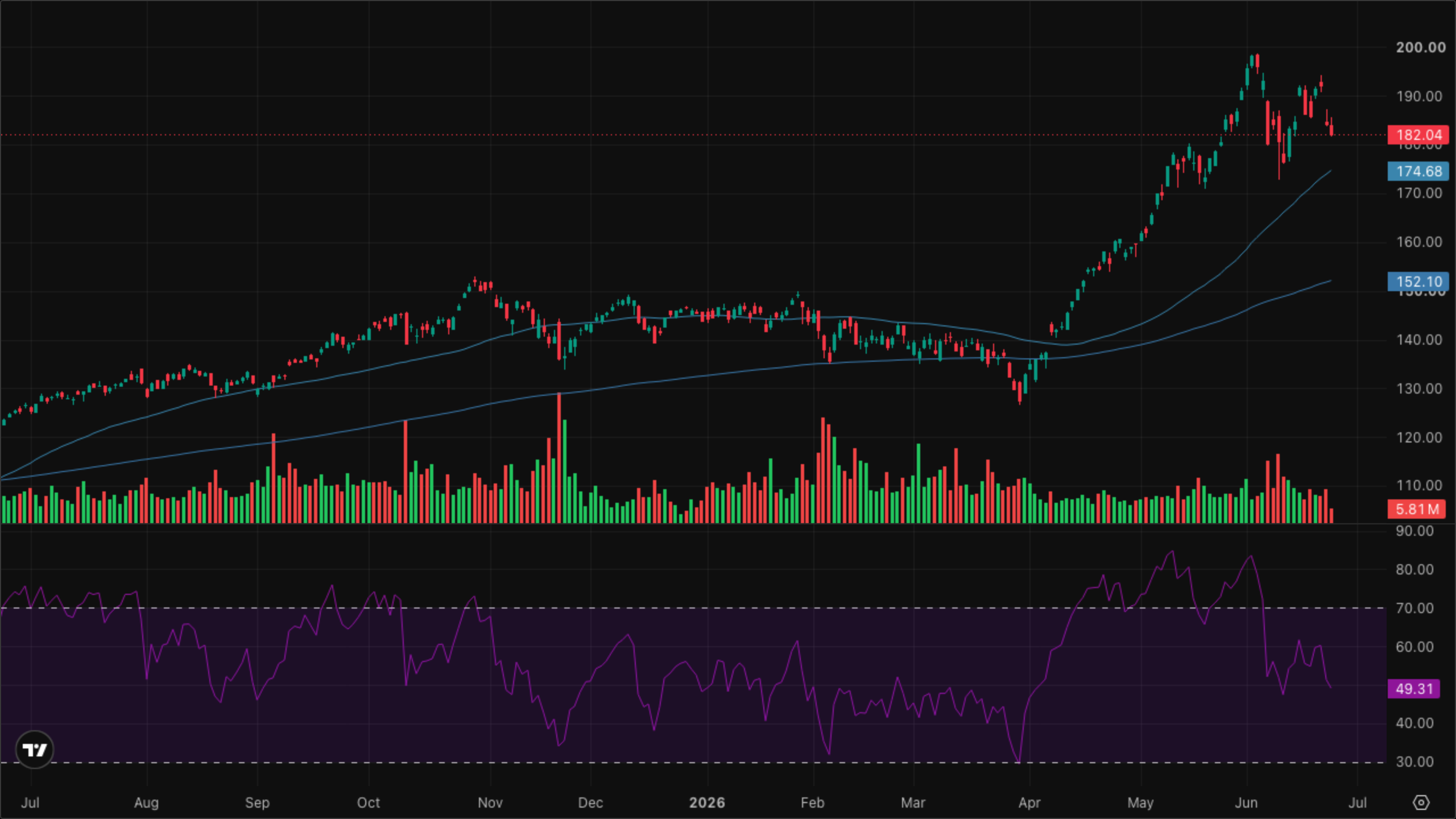Click the Nov marker on time axis
This screenshot has width=1456, height=819.
(490, 803)
